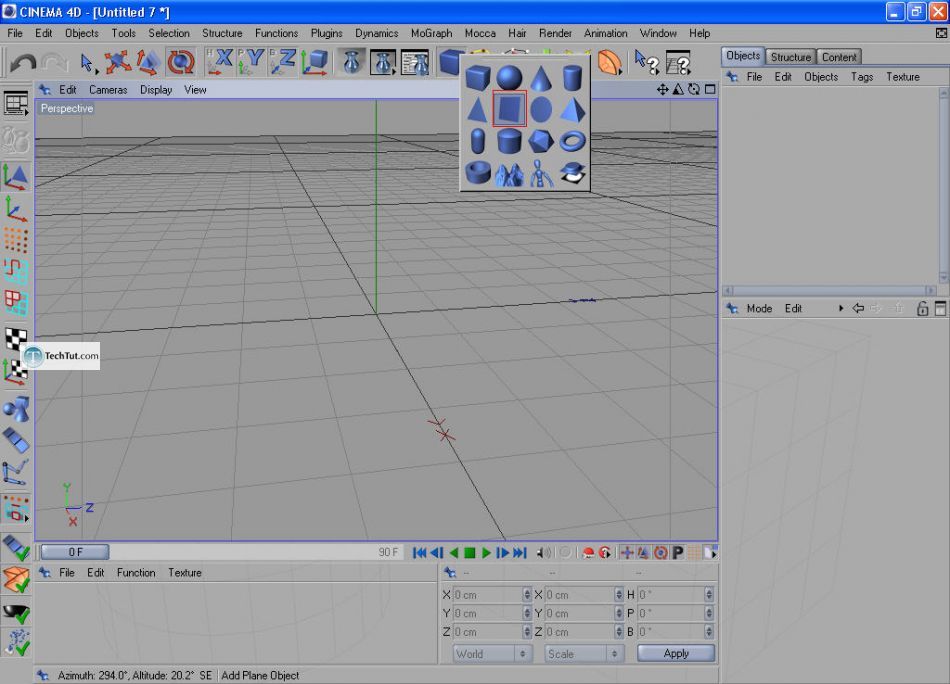The width and height of the screenshot is (950, 684).
Task: Switch to Points mode in left sidebar
Action: (16, 240)
